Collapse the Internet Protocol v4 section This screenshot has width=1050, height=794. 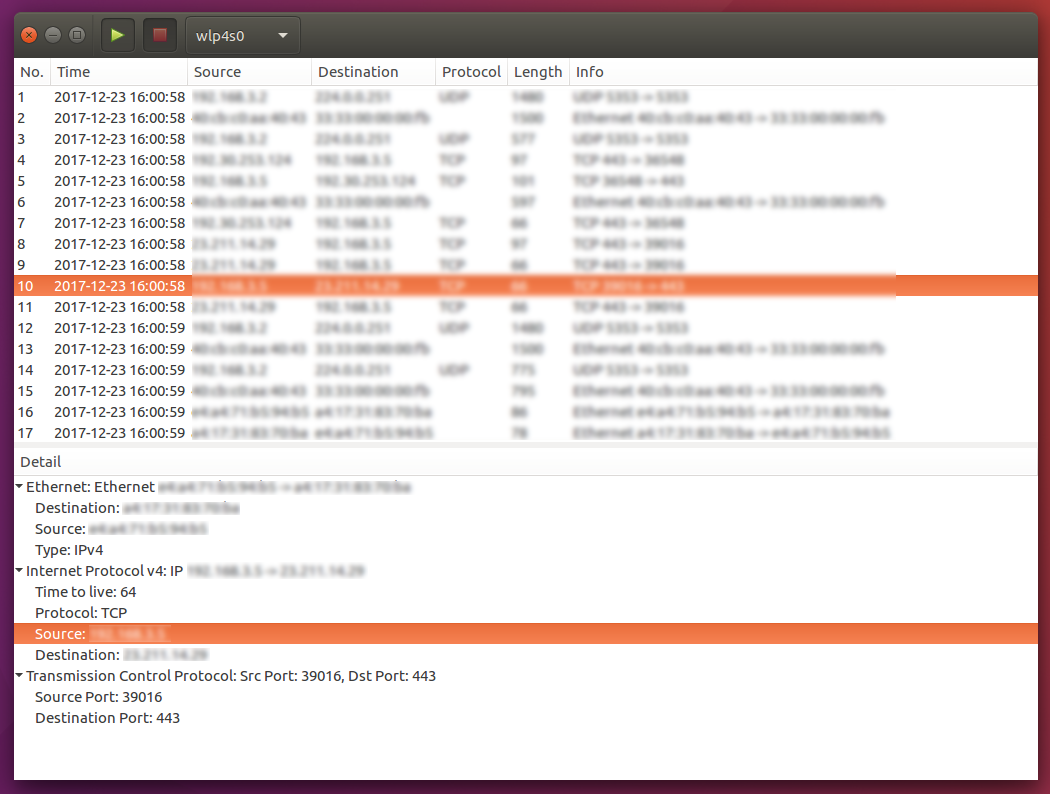click(x=17, y=570)
